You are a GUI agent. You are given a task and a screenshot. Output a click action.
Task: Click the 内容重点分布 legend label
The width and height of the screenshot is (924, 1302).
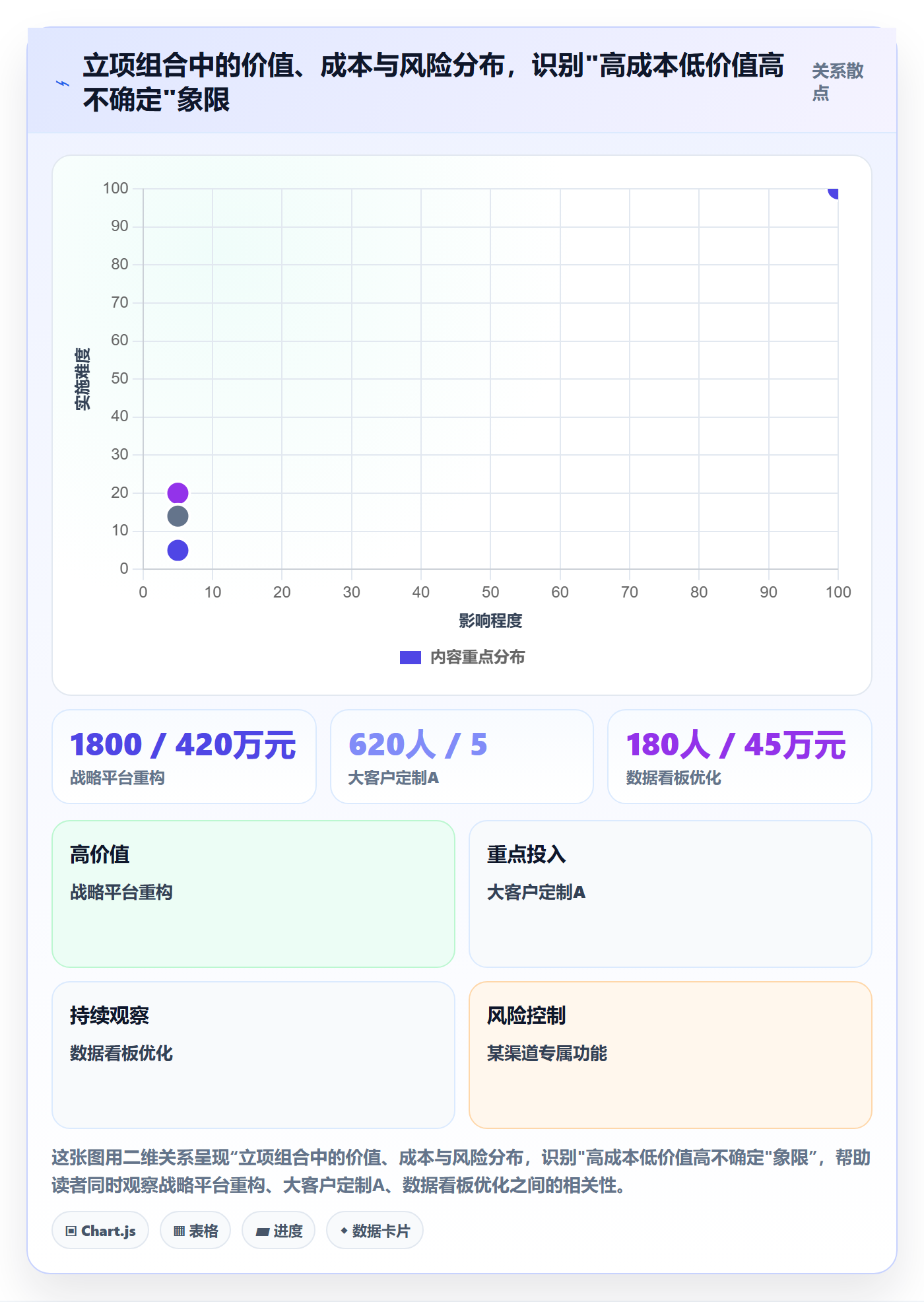[478, 658]
